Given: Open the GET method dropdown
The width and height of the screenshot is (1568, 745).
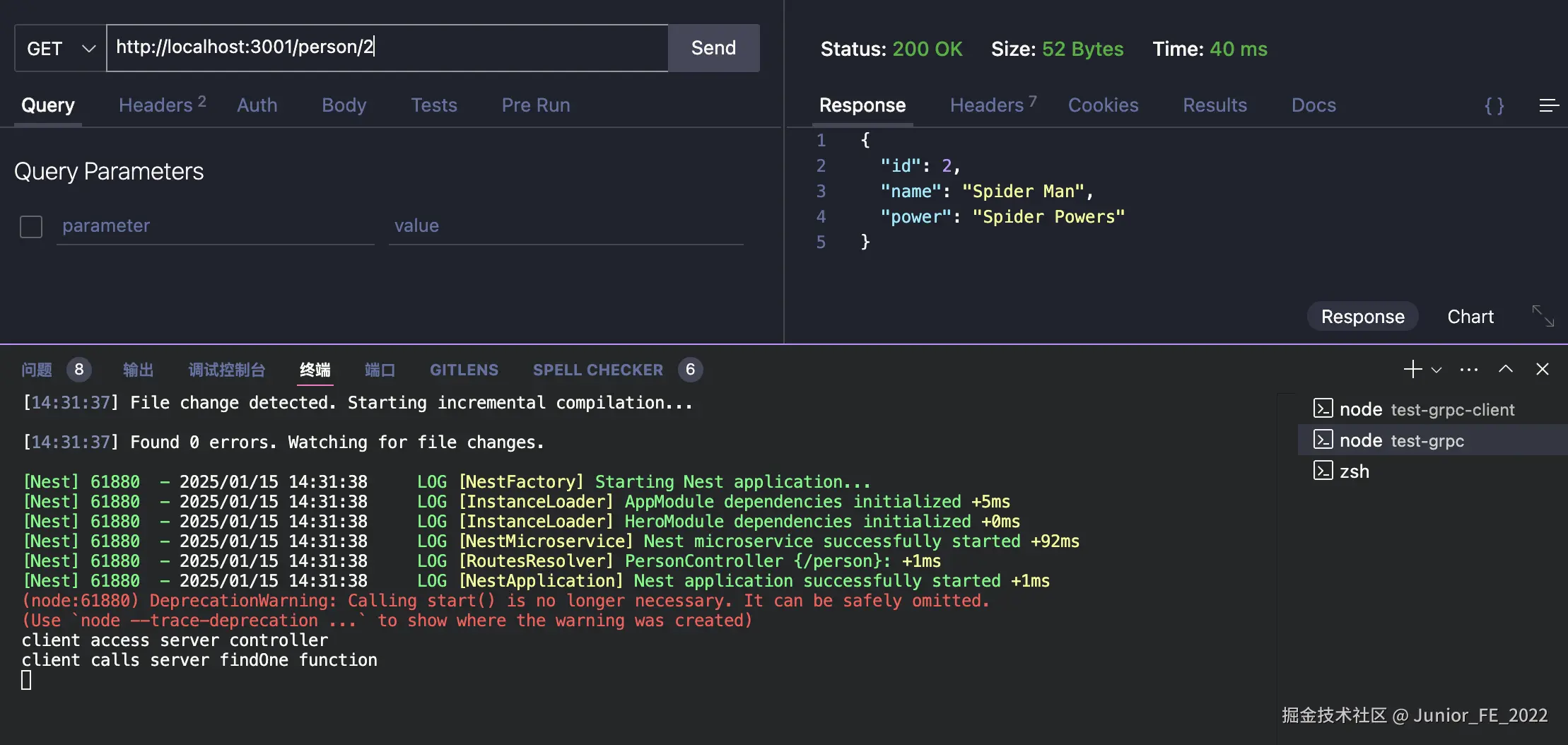Looking at the screenshot, I should click(x=61, y=48).
